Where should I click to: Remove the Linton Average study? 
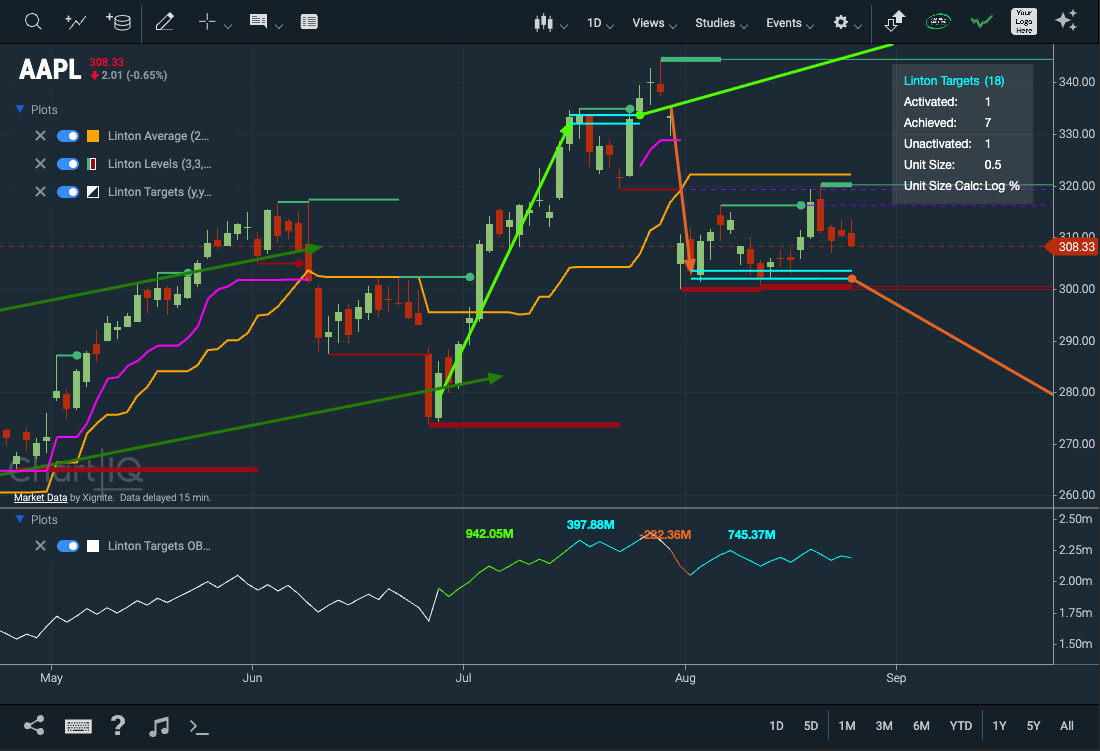point(40,136)
